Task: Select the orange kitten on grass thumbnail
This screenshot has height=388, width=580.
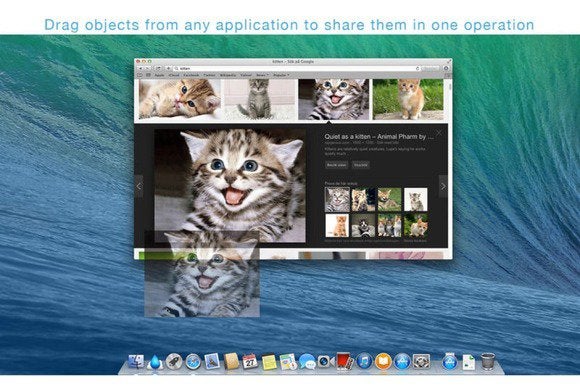Action: (x=408, y=99)
